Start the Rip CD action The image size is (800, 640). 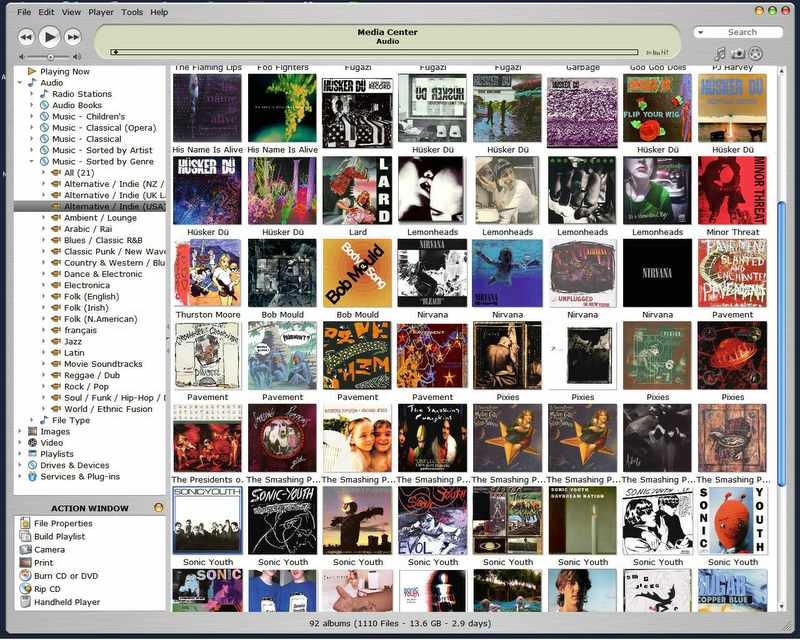47,589
